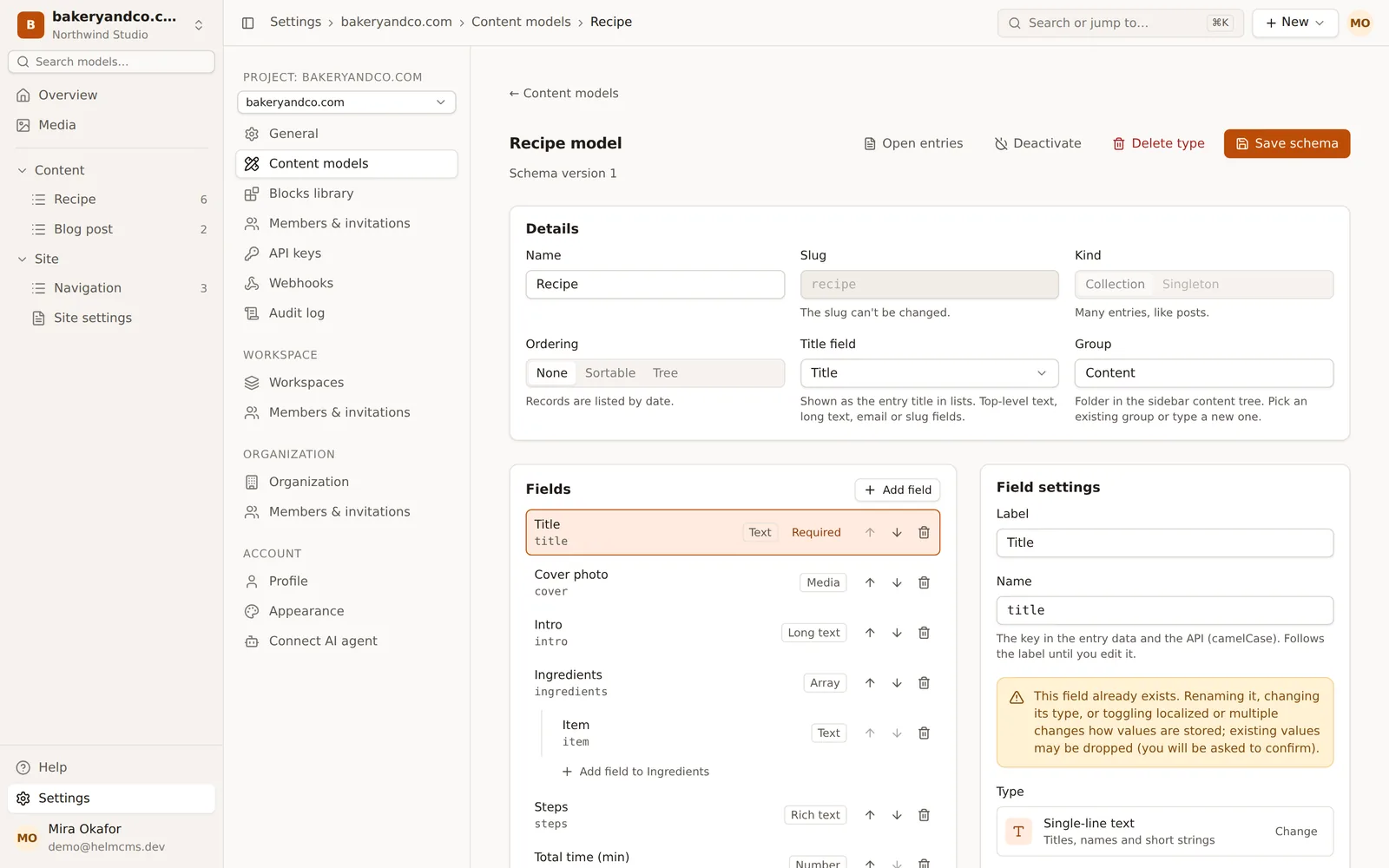Delete the Steps field
Image resolution: width=1389 pixels, height=868 pixels.
(924, 815)
